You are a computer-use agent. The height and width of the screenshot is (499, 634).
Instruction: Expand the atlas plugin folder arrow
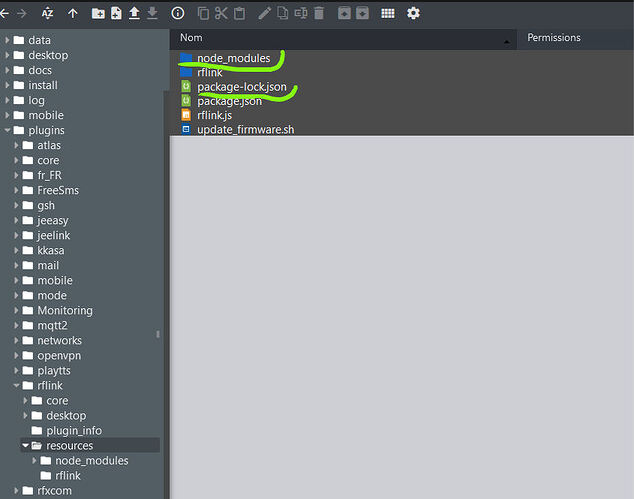[x=16, y=145]
